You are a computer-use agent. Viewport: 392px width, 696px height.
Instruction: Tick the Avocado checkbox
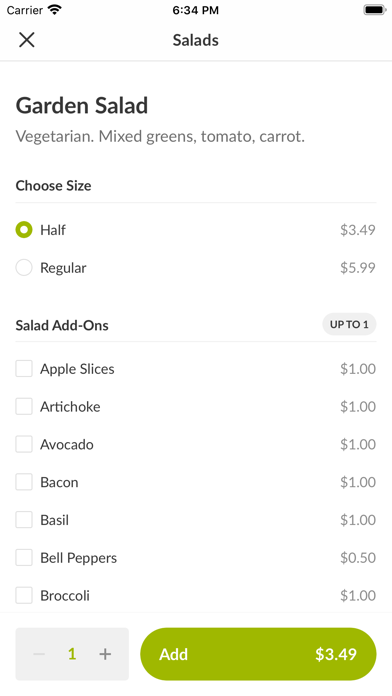click(24, 444)
